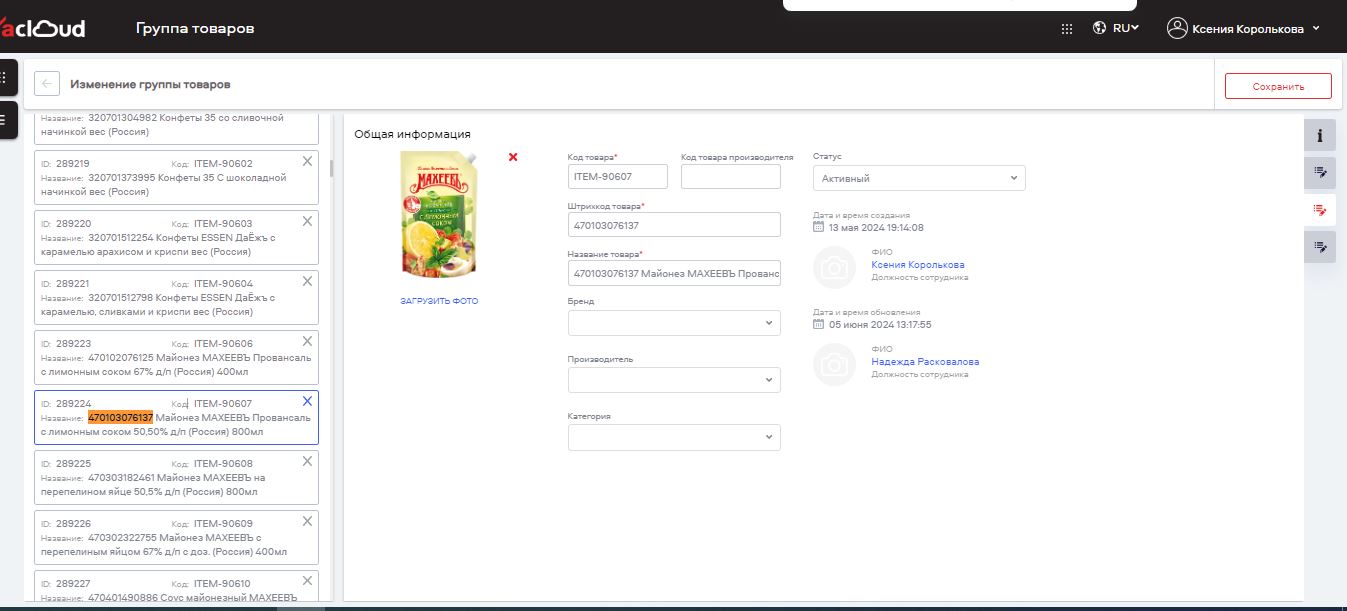Open the apps grid in header
This screenshot has height=611, width=1347.
[1067, 28]
